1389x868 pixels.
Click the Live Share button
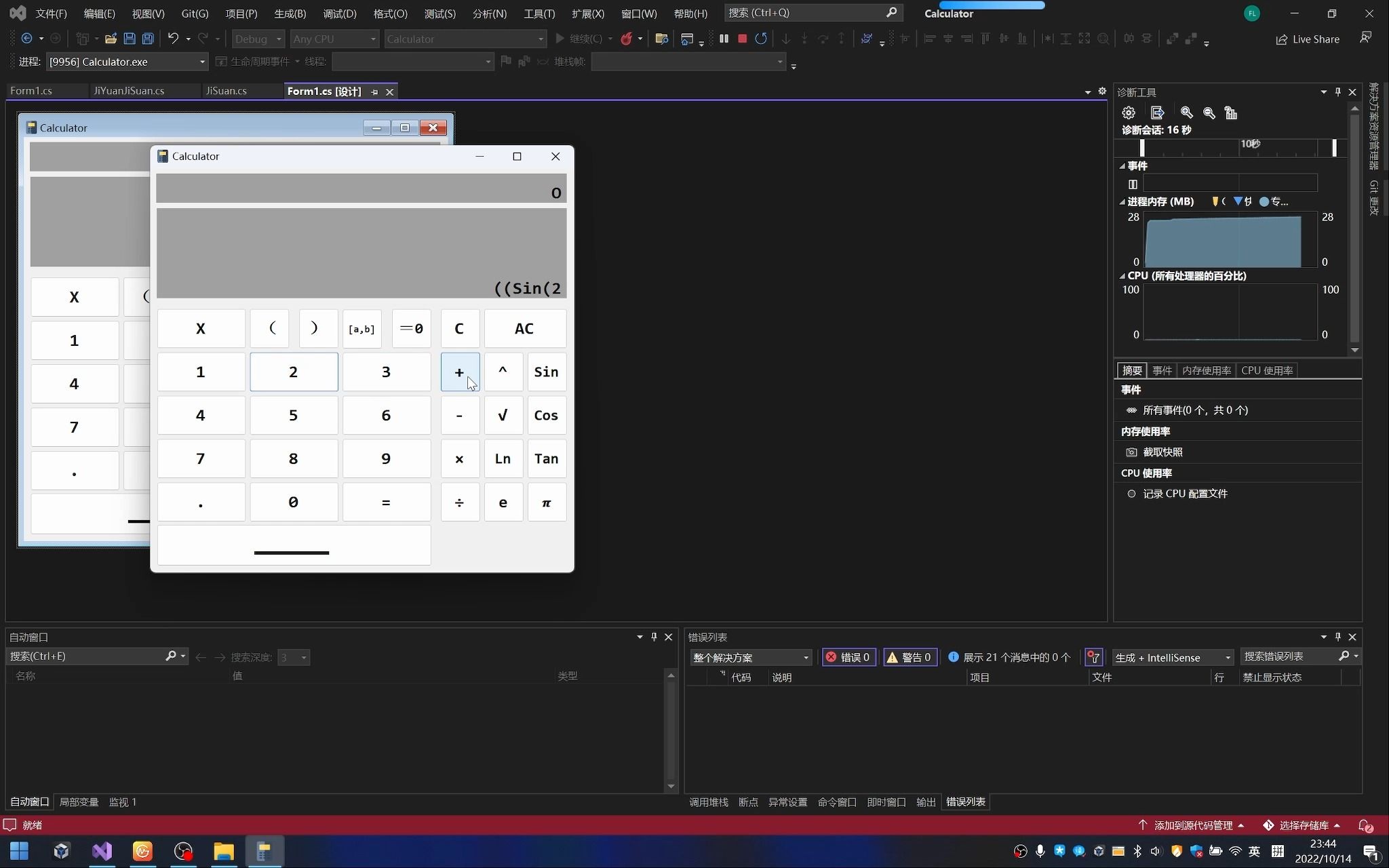pos(1308,39)
